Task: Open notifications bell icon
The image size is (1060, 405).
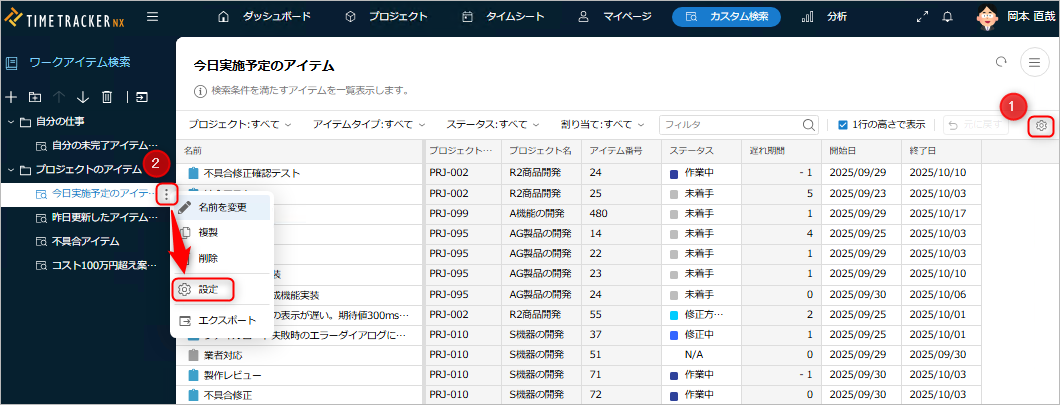Action: [x=946, y=17]
